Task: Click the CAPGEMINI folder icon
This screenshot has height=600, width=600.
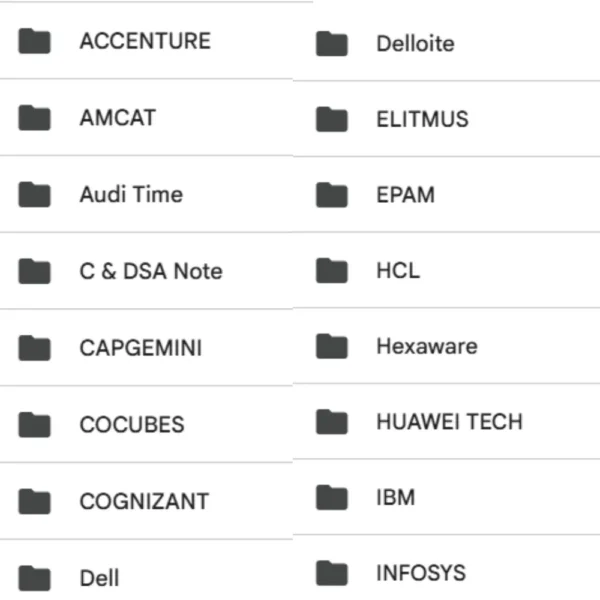Action: pos(35,348)
